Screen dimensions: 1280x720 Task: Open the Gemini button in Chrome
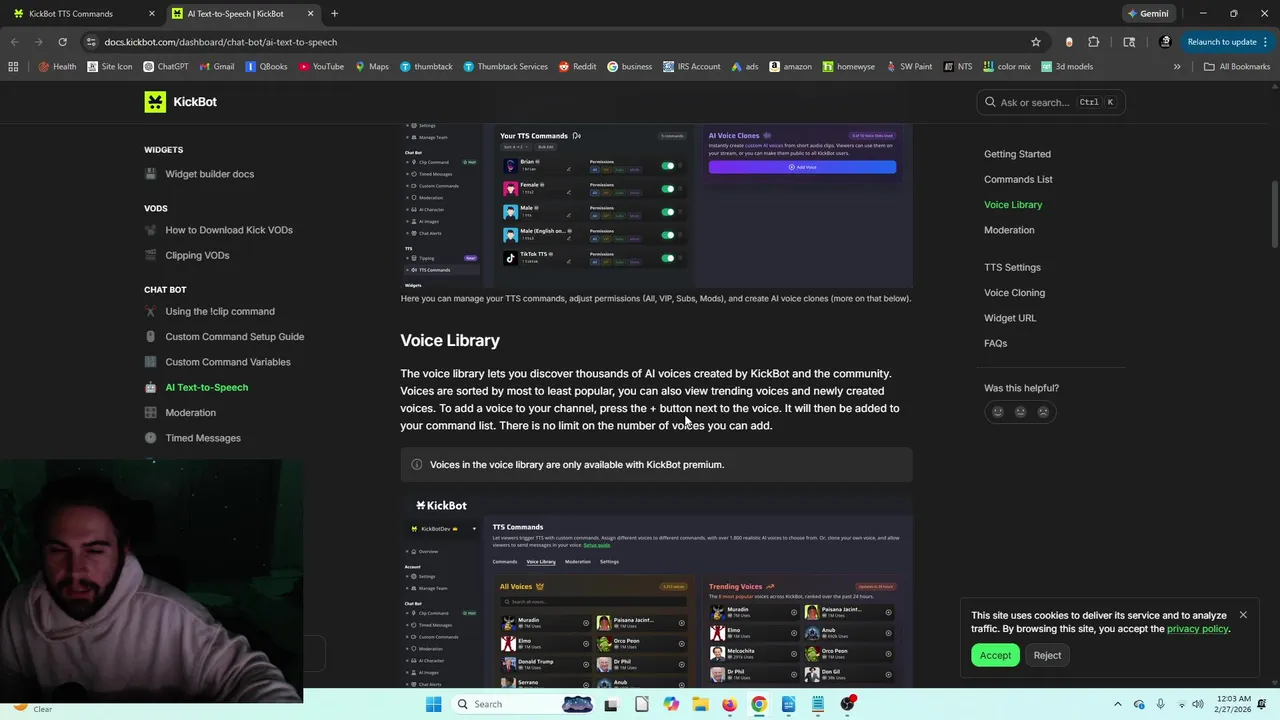pos(1148,14)
